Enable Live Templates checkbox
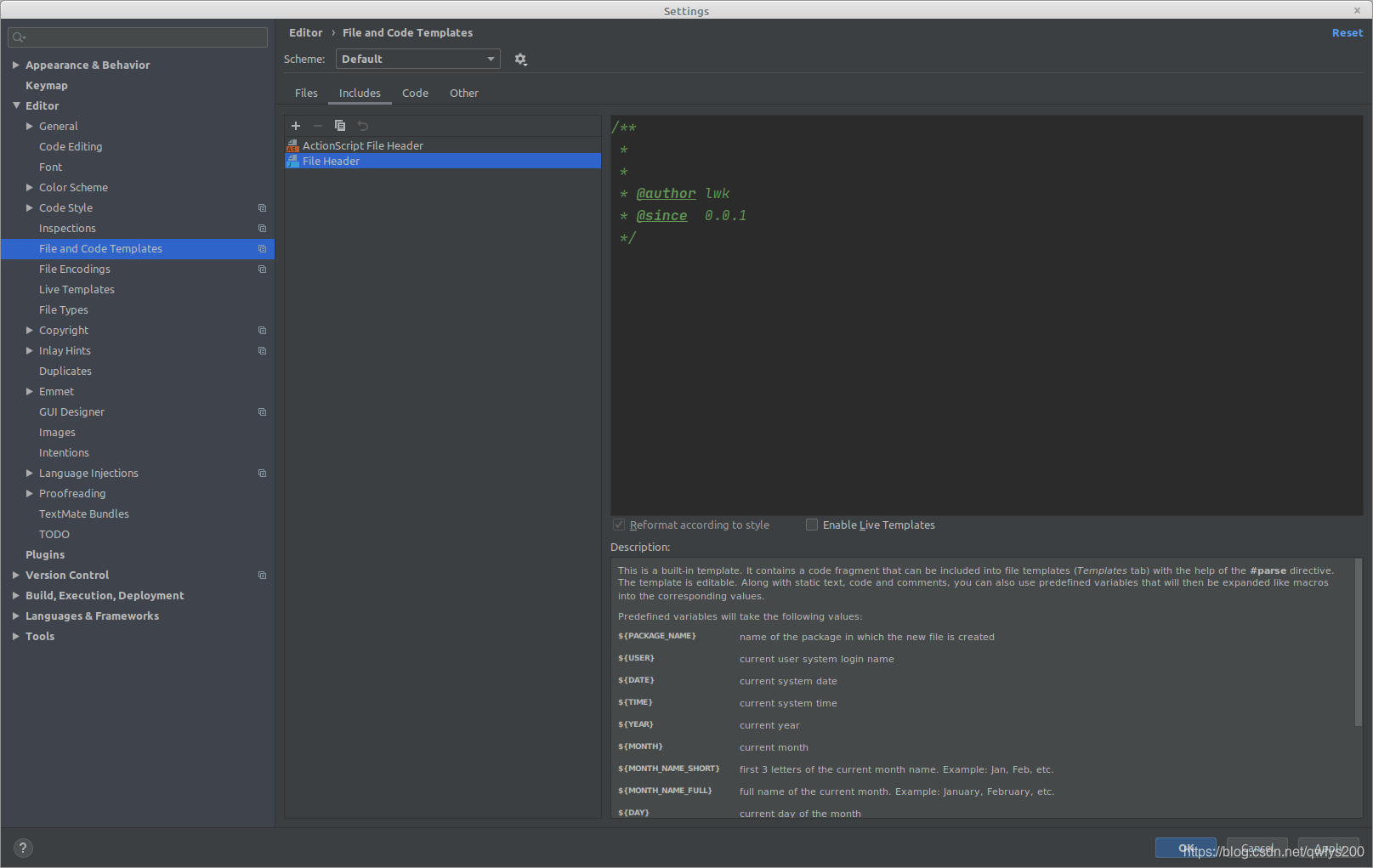This screenshot has width=1373, height=868. click(x=812, y=525)
